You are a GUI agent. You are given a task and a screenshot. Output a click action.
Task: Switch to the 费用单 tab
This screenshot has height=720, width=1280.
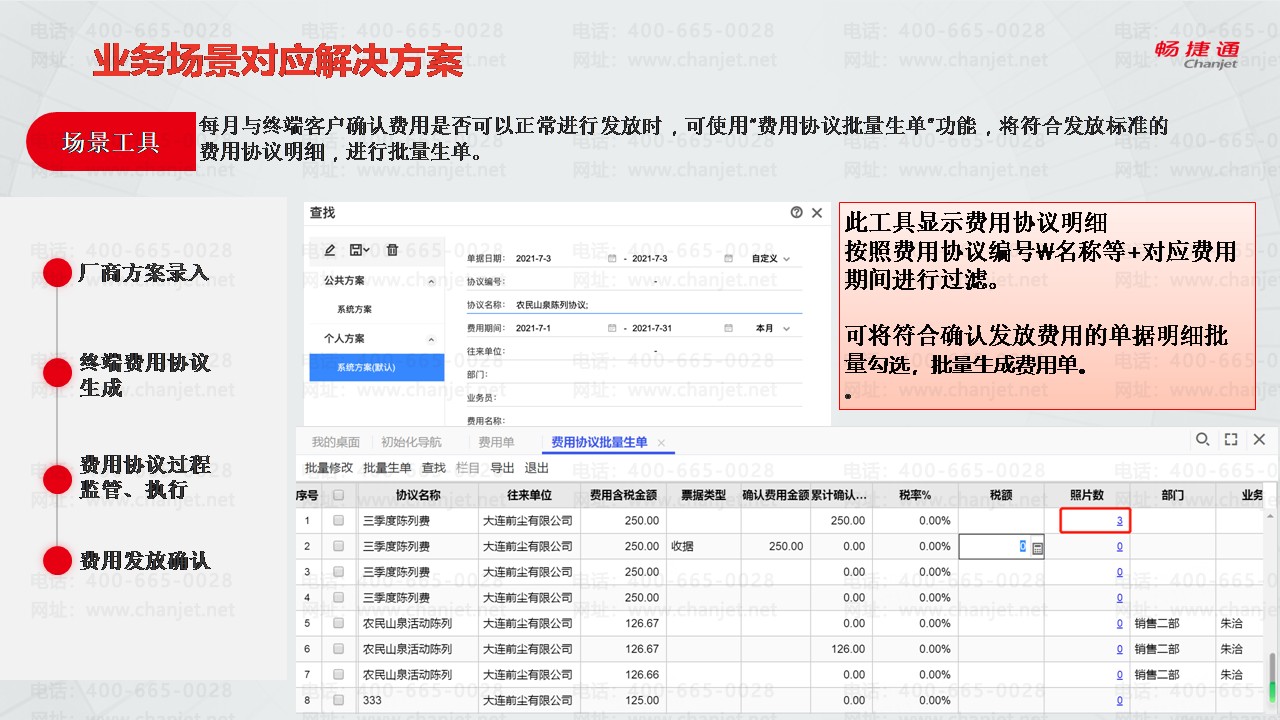tap(496, 442)
